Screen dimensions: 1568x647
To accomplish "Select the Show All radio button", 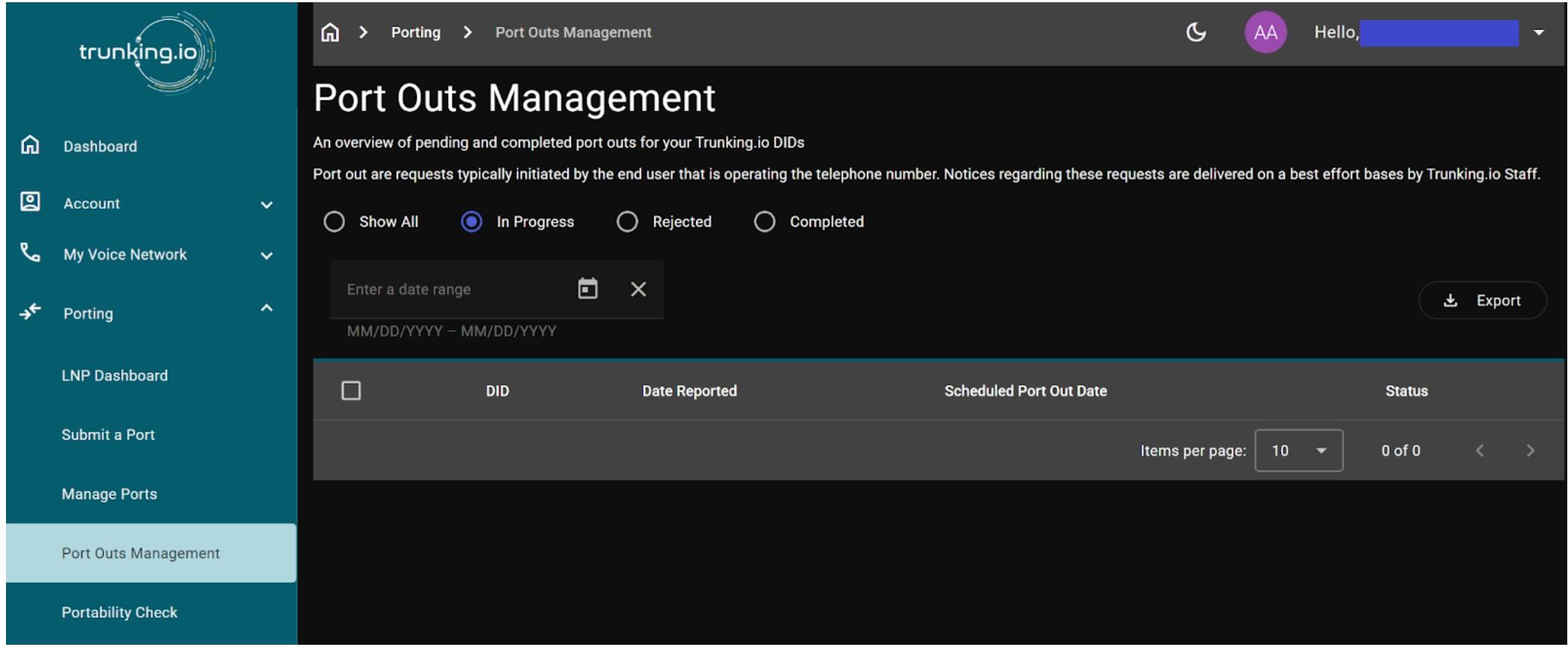I will (334, 222).
